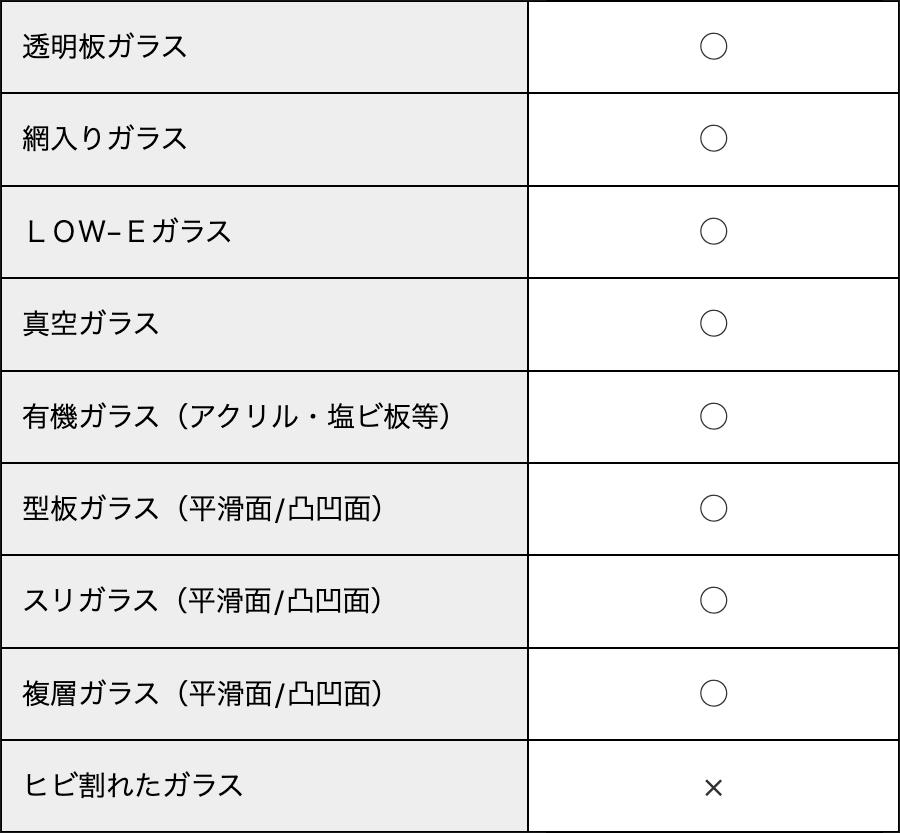The height and width of the screenshot is (833, 900).
Task: Click the circle mark for 真空ガラス
Action: (x=713, y=324)
